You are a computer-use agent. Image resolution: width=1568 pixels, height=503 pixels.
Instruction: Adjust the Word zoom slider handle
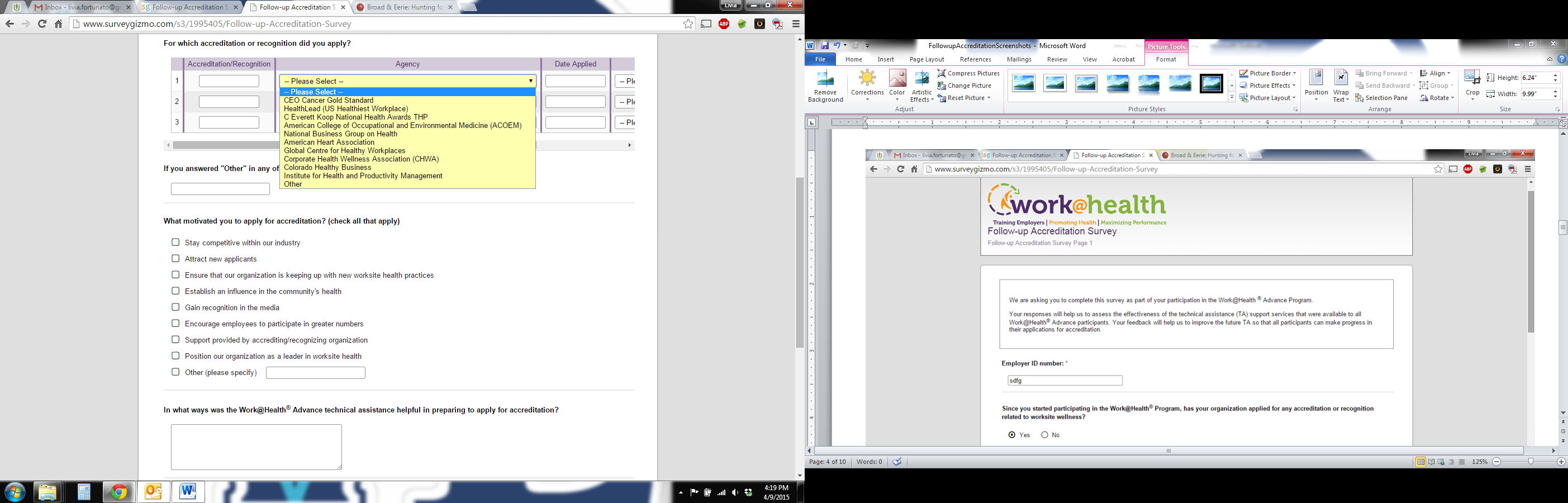tap(1530, 462)
